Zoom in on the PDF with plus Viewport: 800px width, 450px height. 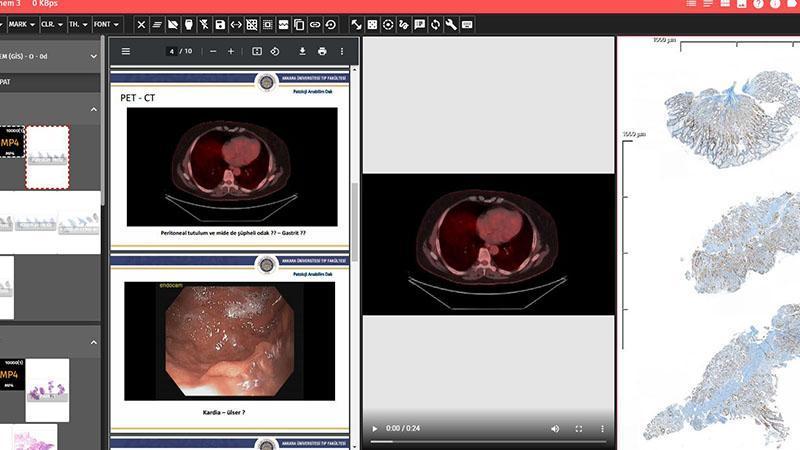pos(231,51)
